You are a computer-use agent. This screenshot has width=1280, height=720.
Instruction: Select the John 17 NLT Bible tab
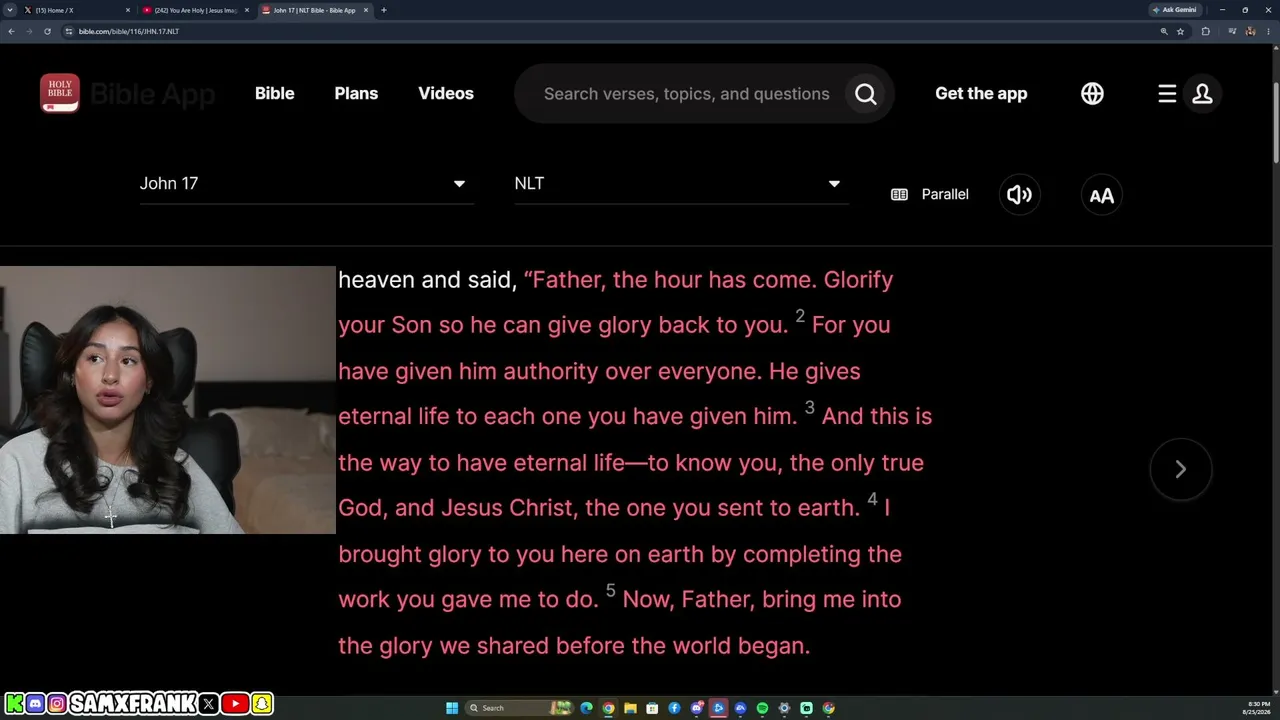click(314, 10)
